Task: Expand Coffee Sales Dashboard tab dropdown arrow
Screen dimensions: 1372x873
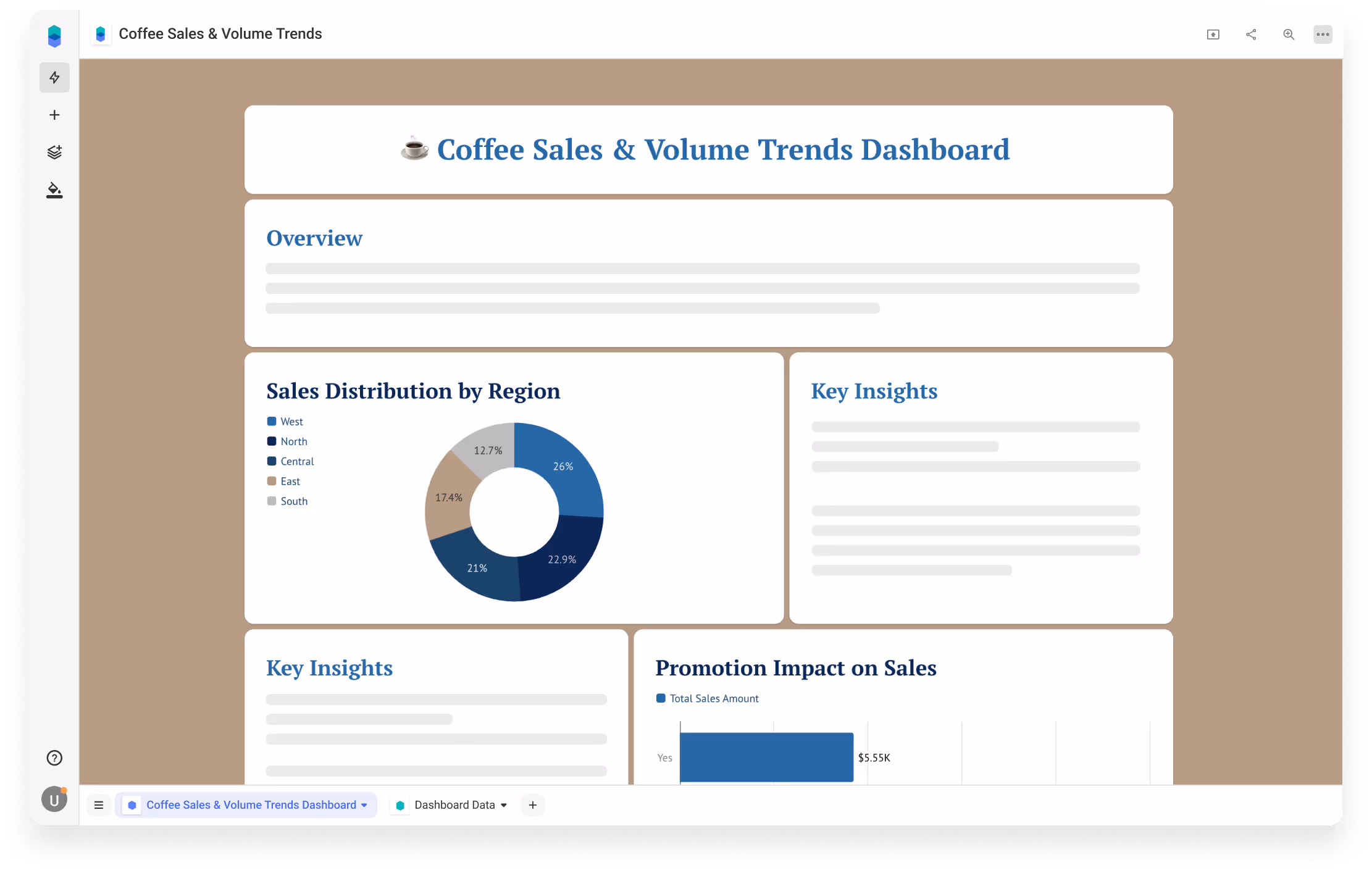Action: tap(364, 805)
